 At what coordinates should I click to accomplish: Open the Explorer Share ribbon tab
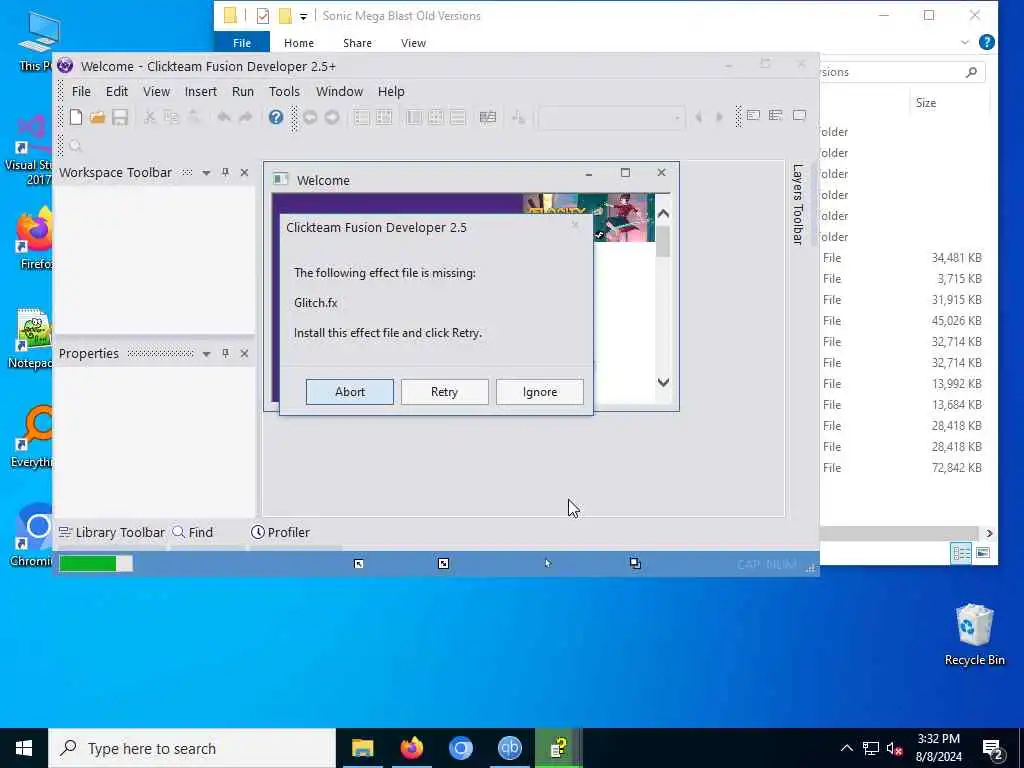coord(357,43)
